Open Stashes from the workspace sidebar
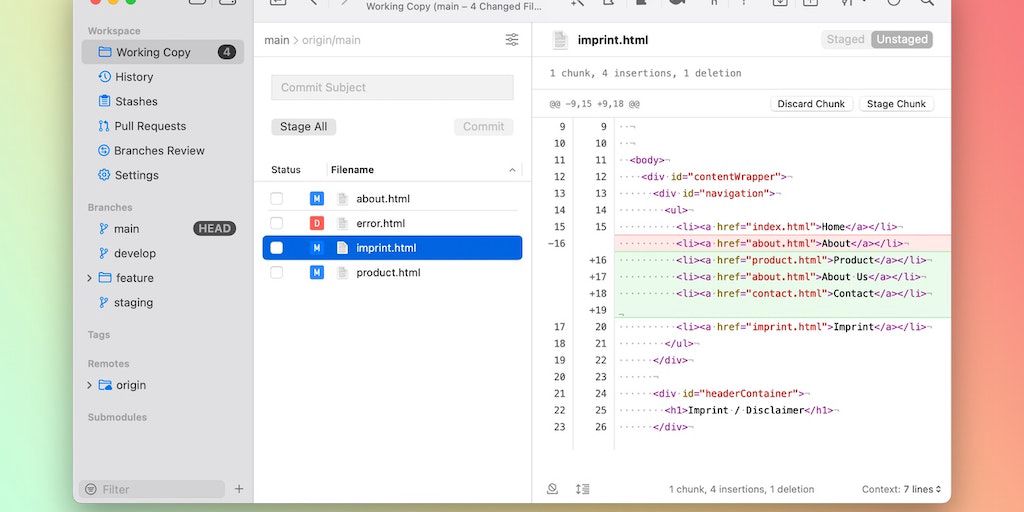This screenshot has width=1024, height=512. (135, 102)
